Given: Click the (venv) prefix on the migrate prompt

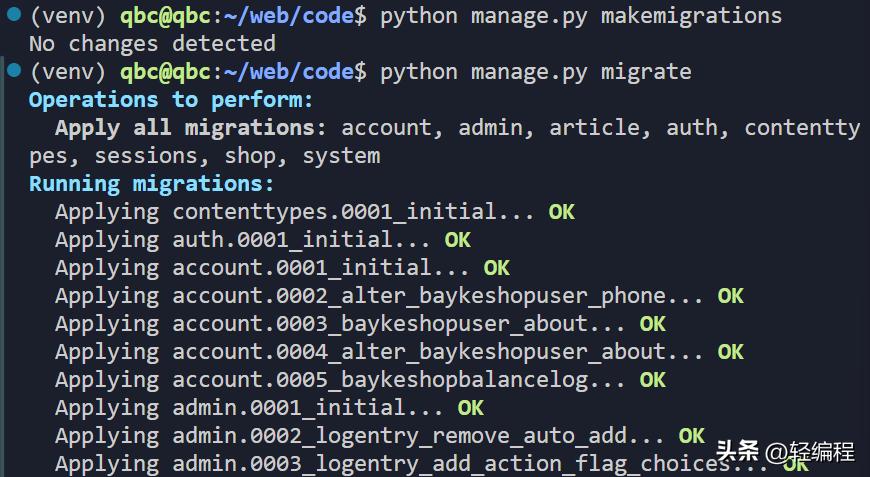Looking at the screenshot, I should [x=67, y=72].
